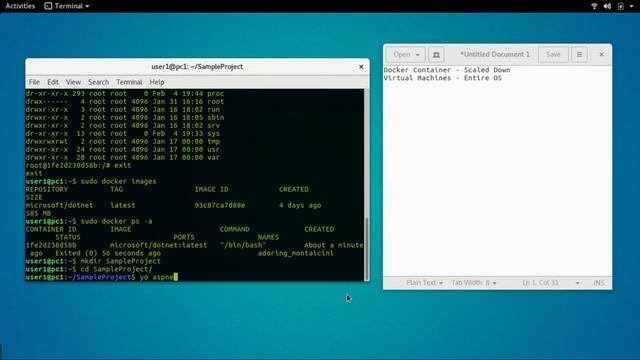640x360 pixels.
Task: Open the Edit menu in Terminal
Action: point(53,82)
